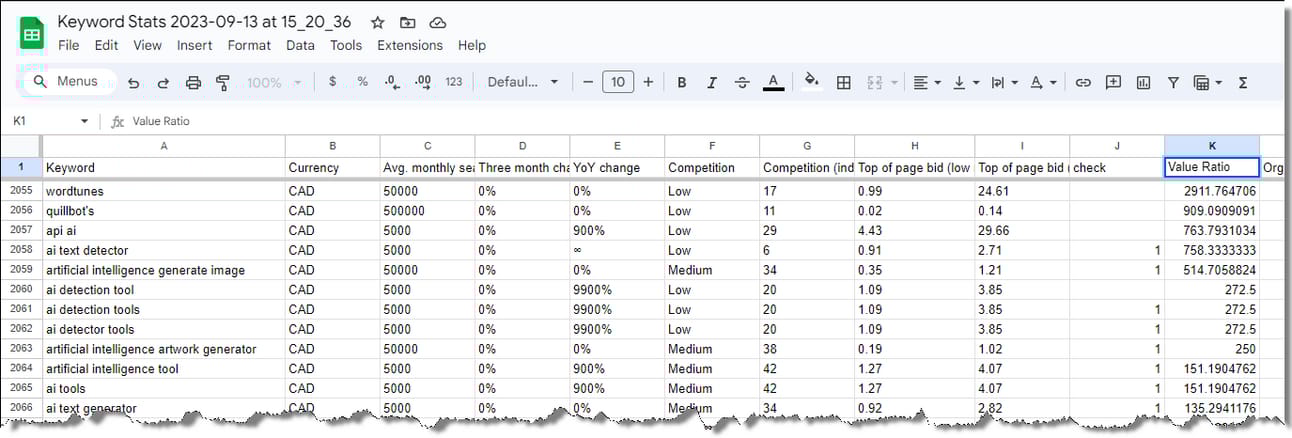Open the Menus search box
Screen dimensions: 1292x438
click(67, 82)
